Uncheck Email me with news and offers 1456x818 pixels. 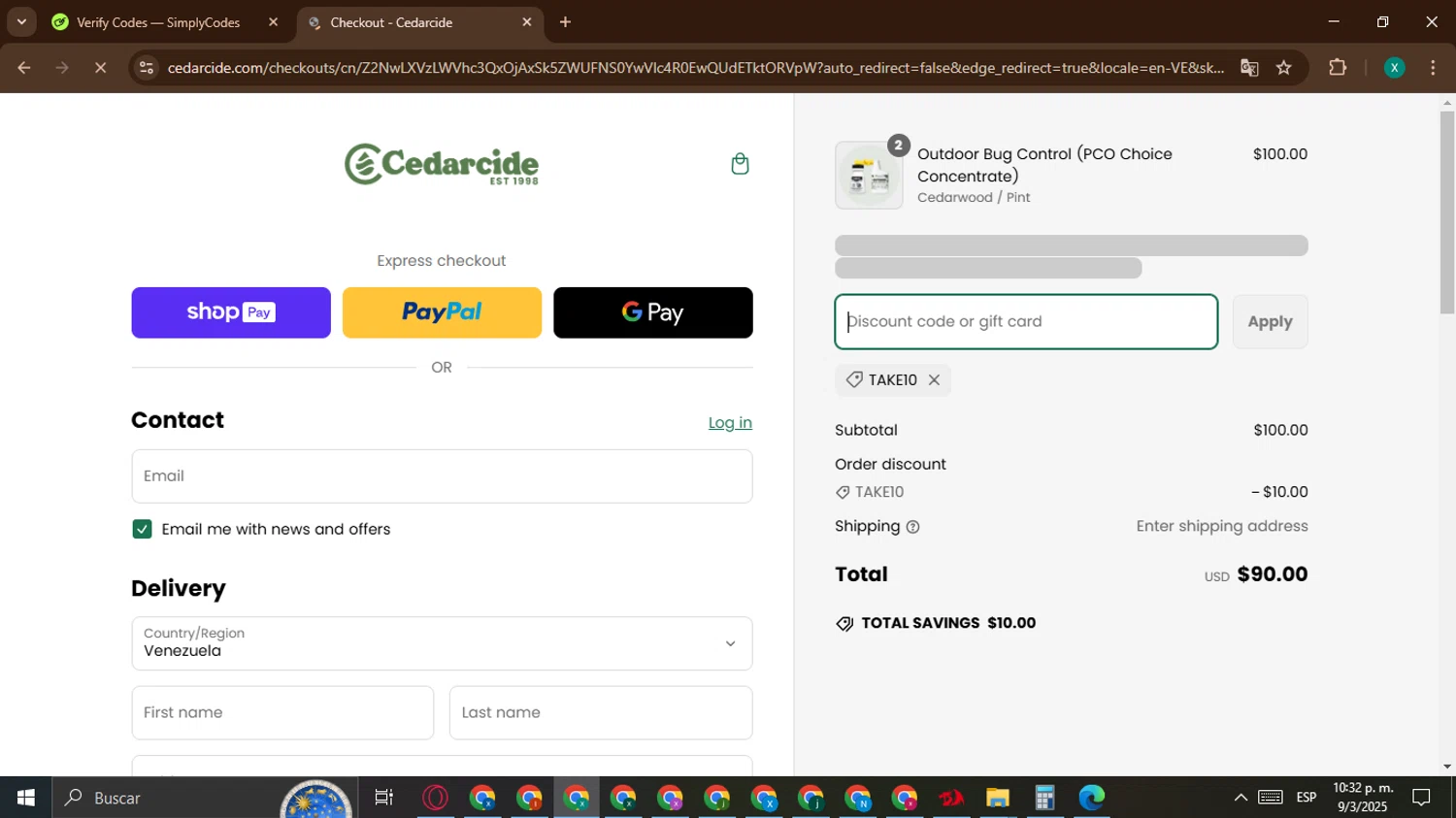tap(142, 529)
